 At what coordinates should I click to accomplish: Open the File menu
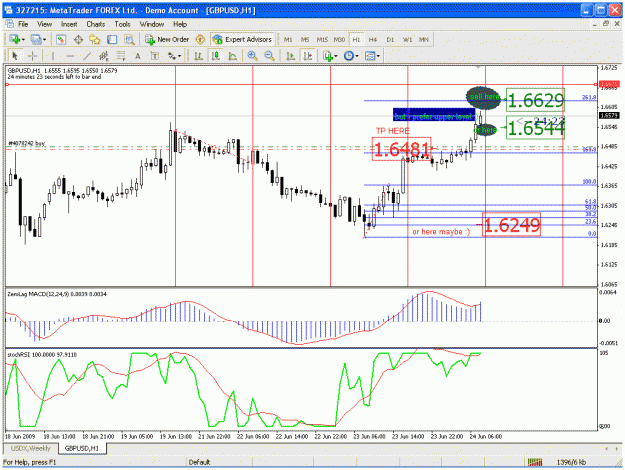(23, 24)
